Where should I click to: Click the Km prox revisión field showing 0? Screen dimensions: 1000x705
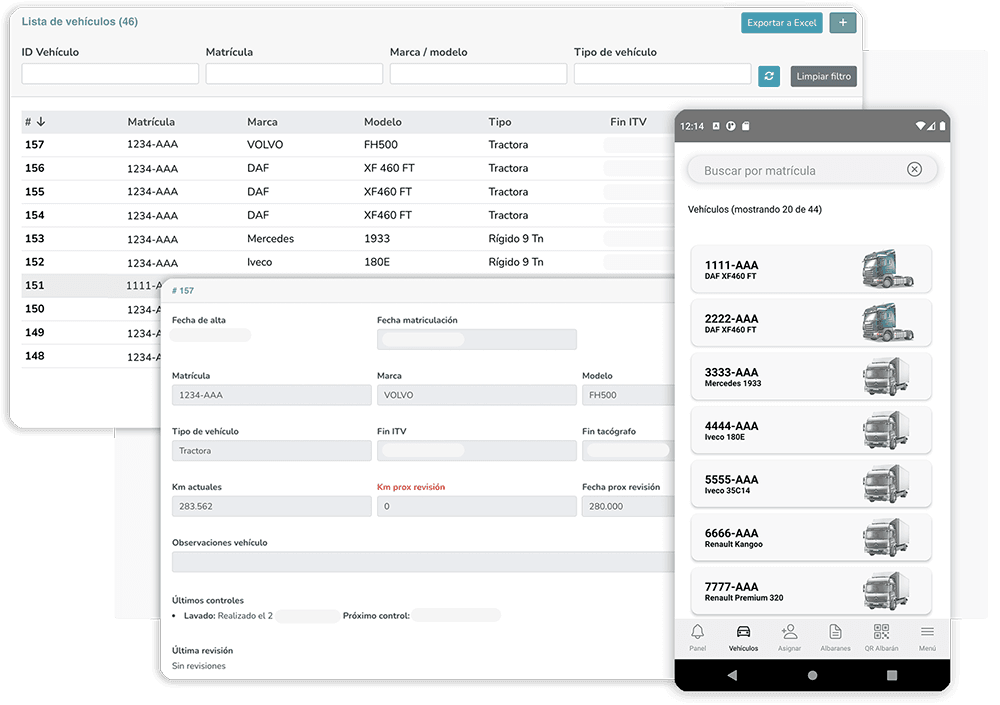(476, 506)
